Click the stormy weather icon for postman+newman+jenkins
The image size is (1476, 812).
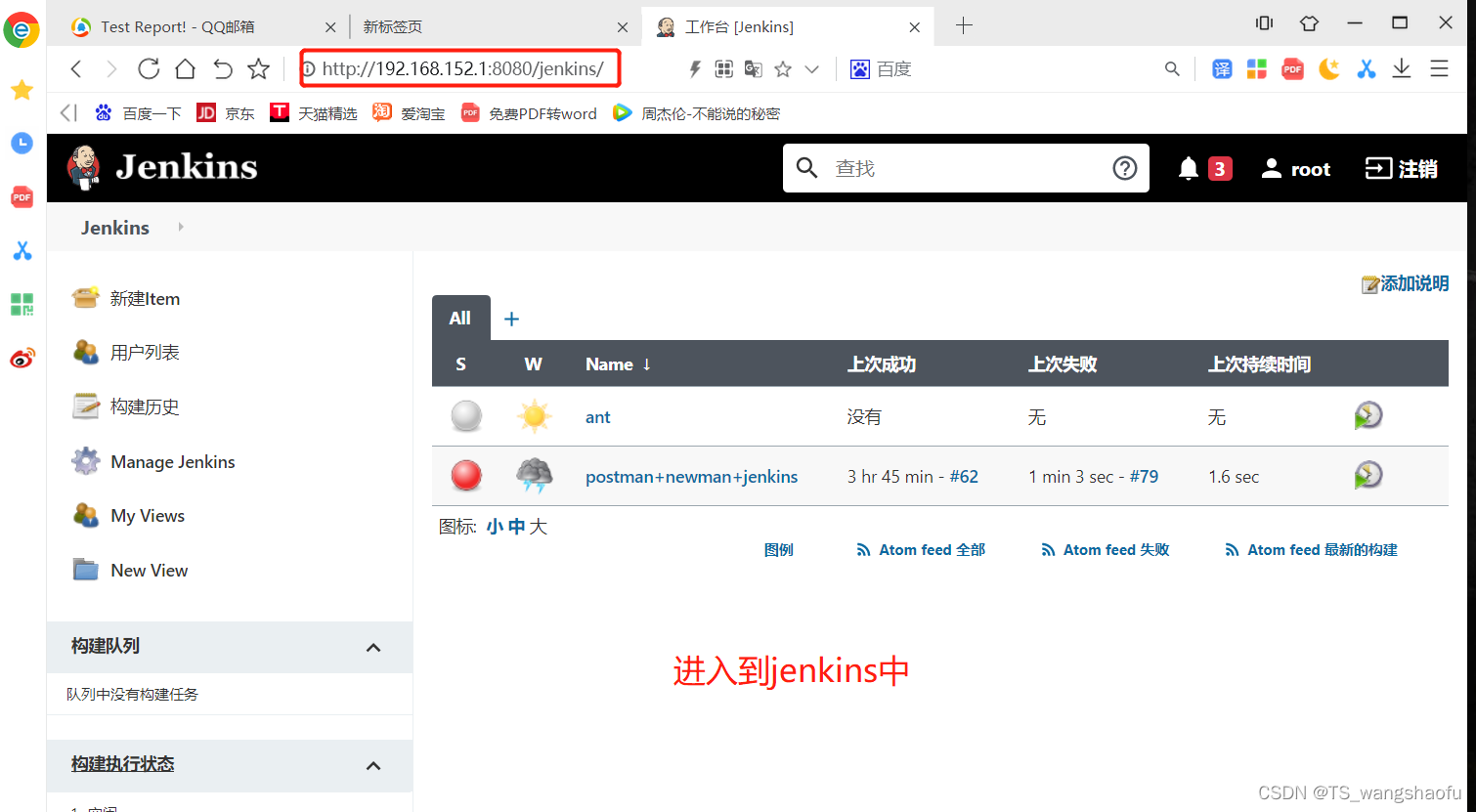tap(534, 476)
